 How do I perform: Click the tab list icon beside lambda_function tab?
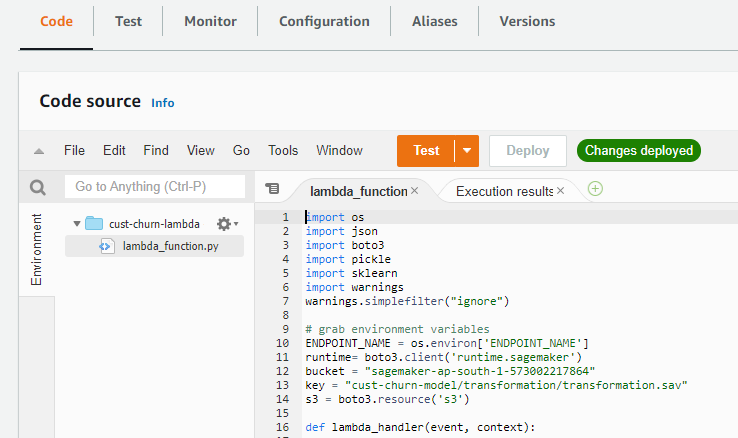272,188
